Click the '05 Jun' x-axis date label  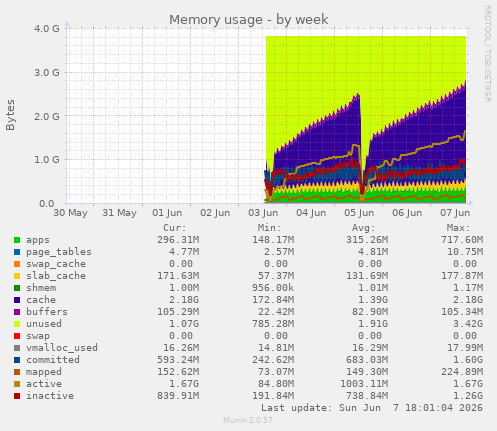(359, 213)
